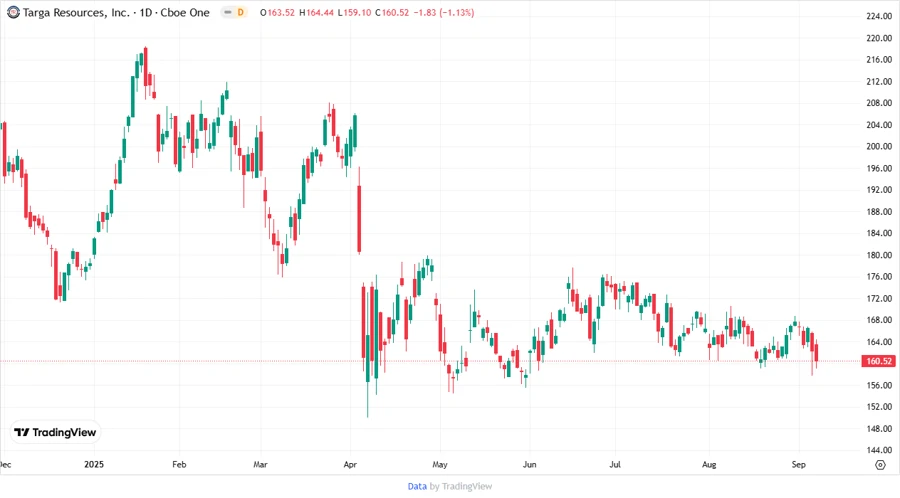Click the 200.00 price axis label
The image size is (900, 498).
point(879,146)
